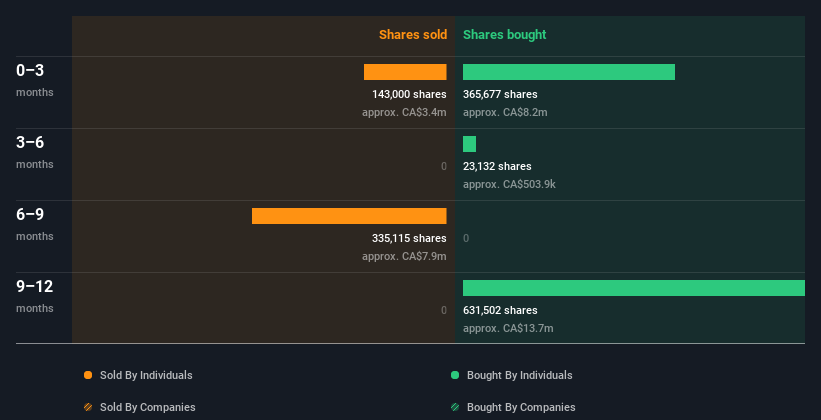
Task: Click the zero bought value in 6–9 months row
Action: 466,238
